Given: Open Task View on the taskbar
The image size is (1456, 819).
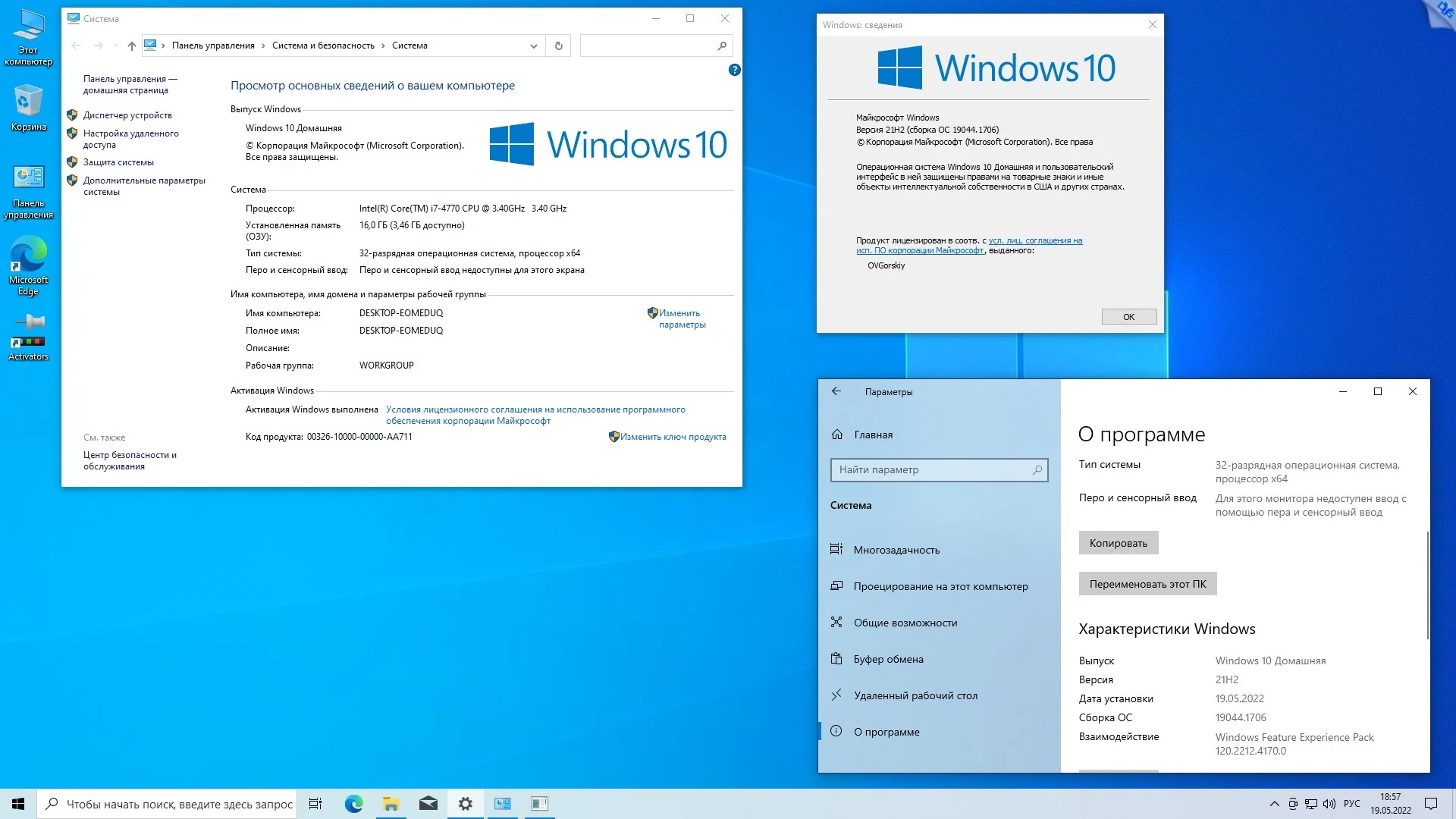Looking at the screenshot, I should (315, 804).
